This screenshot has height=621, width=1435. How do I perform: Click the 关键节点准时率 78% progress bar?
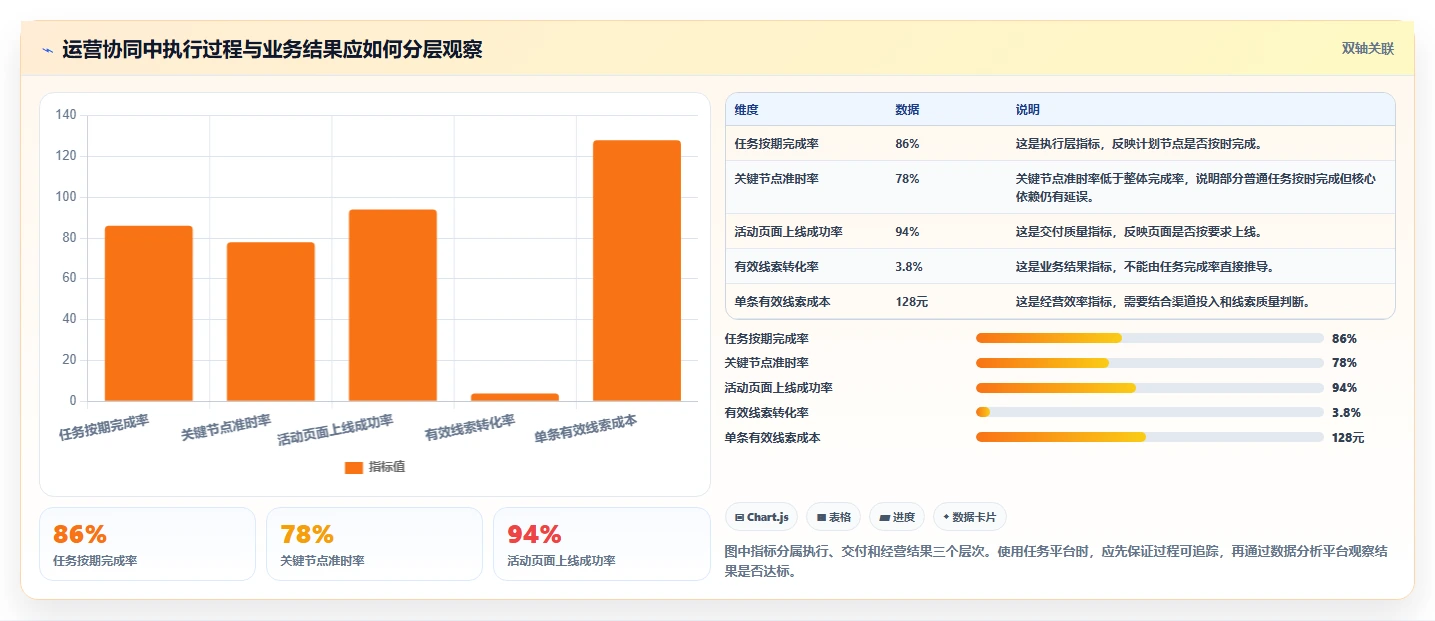tap(1150, 363)
